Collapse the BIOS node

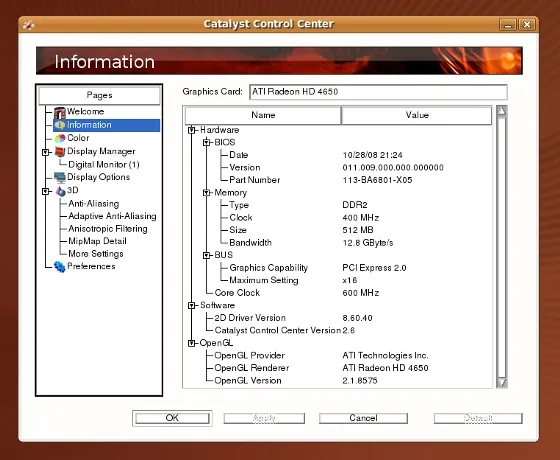206,142
